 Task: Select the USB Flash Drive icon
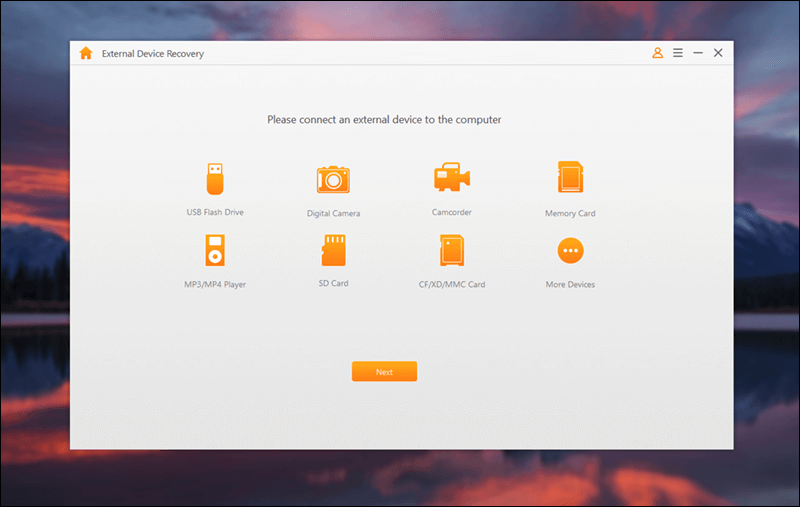coord(215,179)
